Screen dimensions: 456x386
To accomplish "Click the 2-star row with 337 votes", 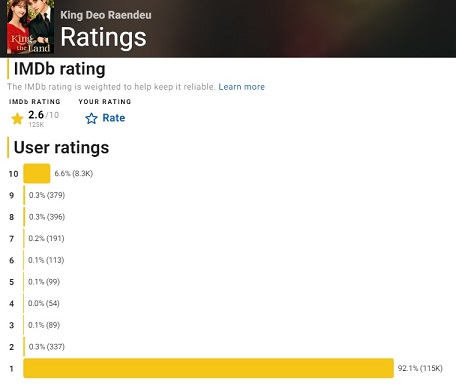I will click(37, 347).
